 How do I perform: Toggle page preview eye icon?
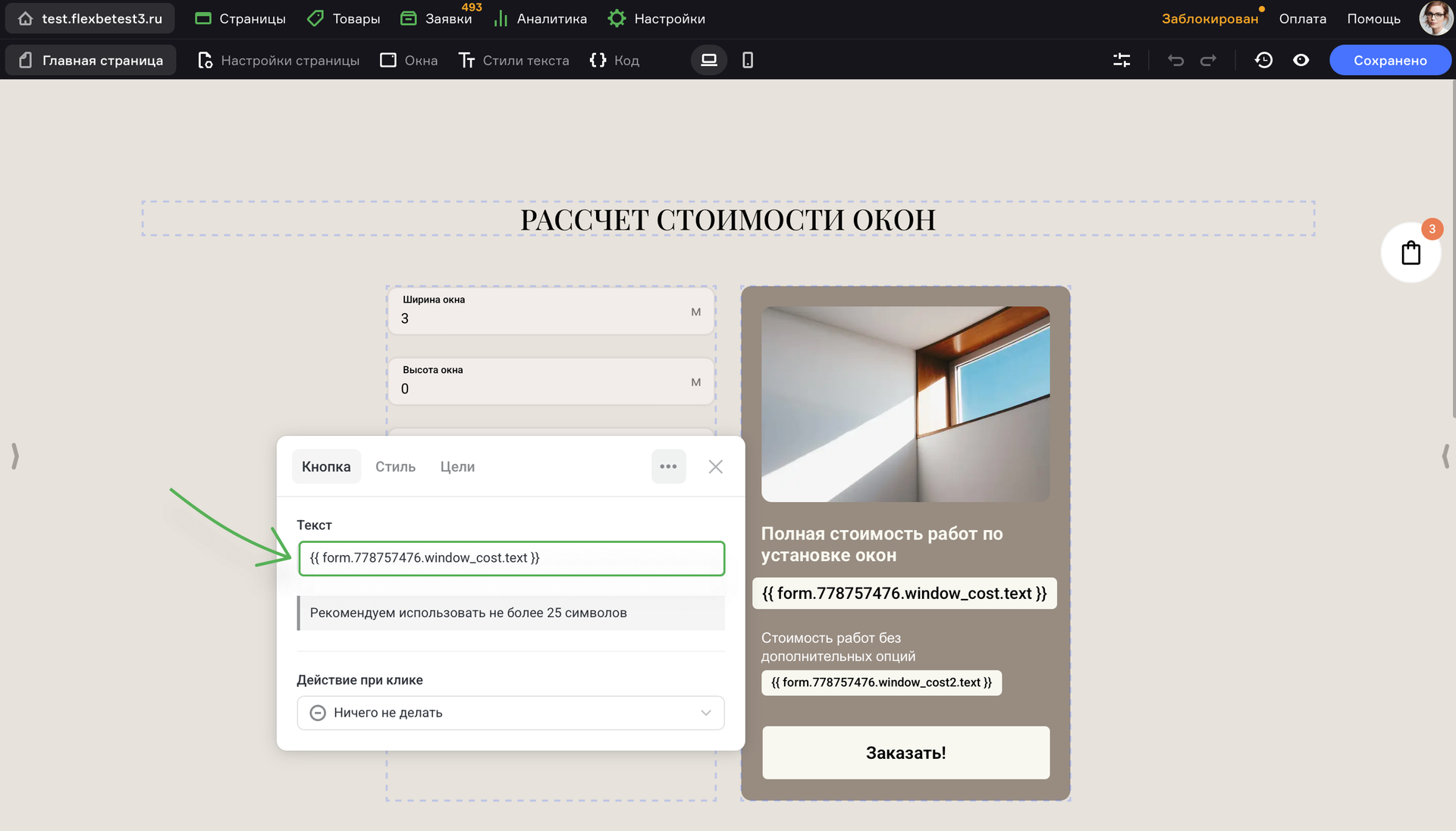click(x=1301, y=60)
